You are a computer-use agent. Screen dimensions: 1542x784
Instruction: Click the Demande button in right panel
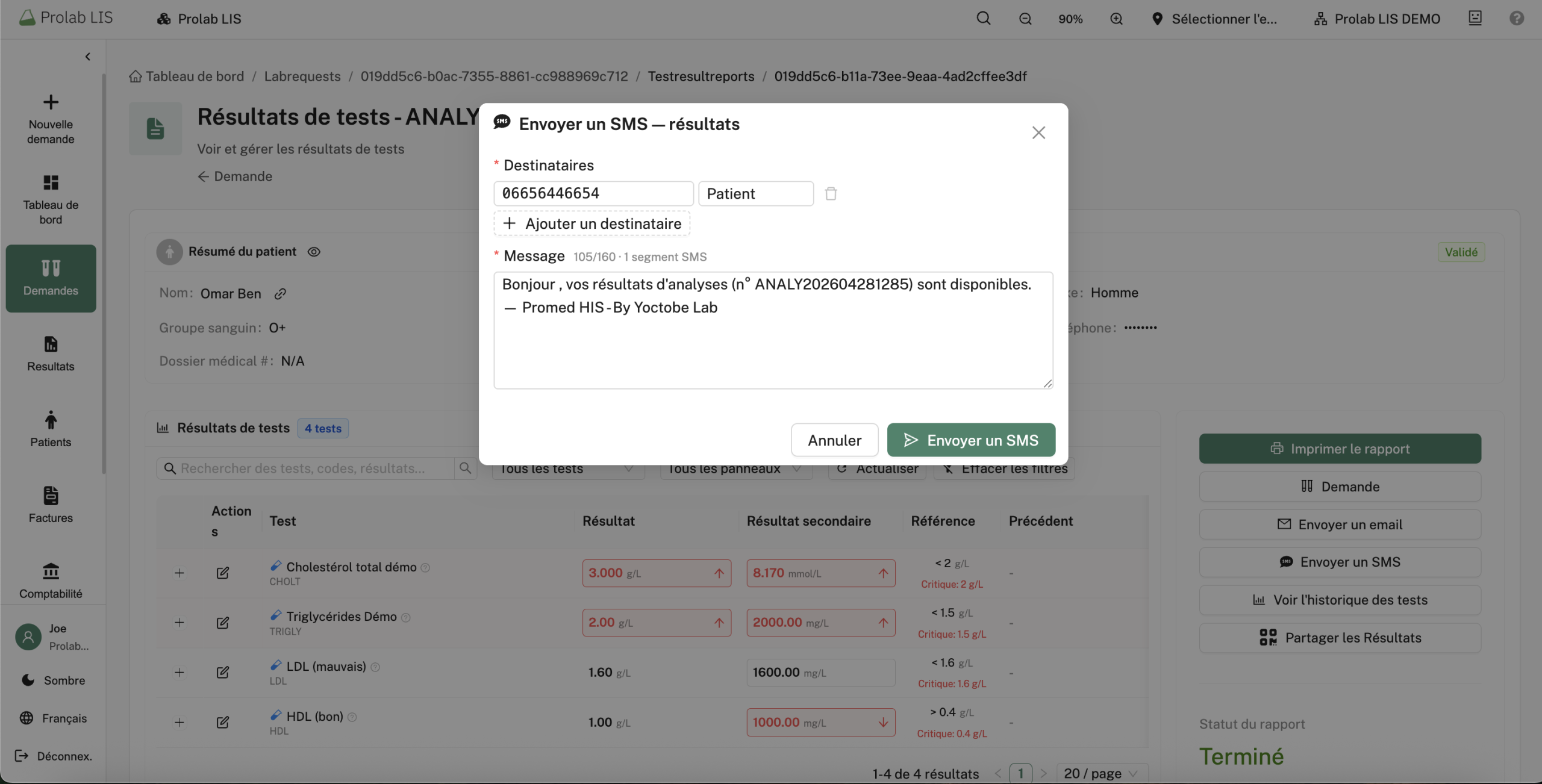(x=1340, y=487)
